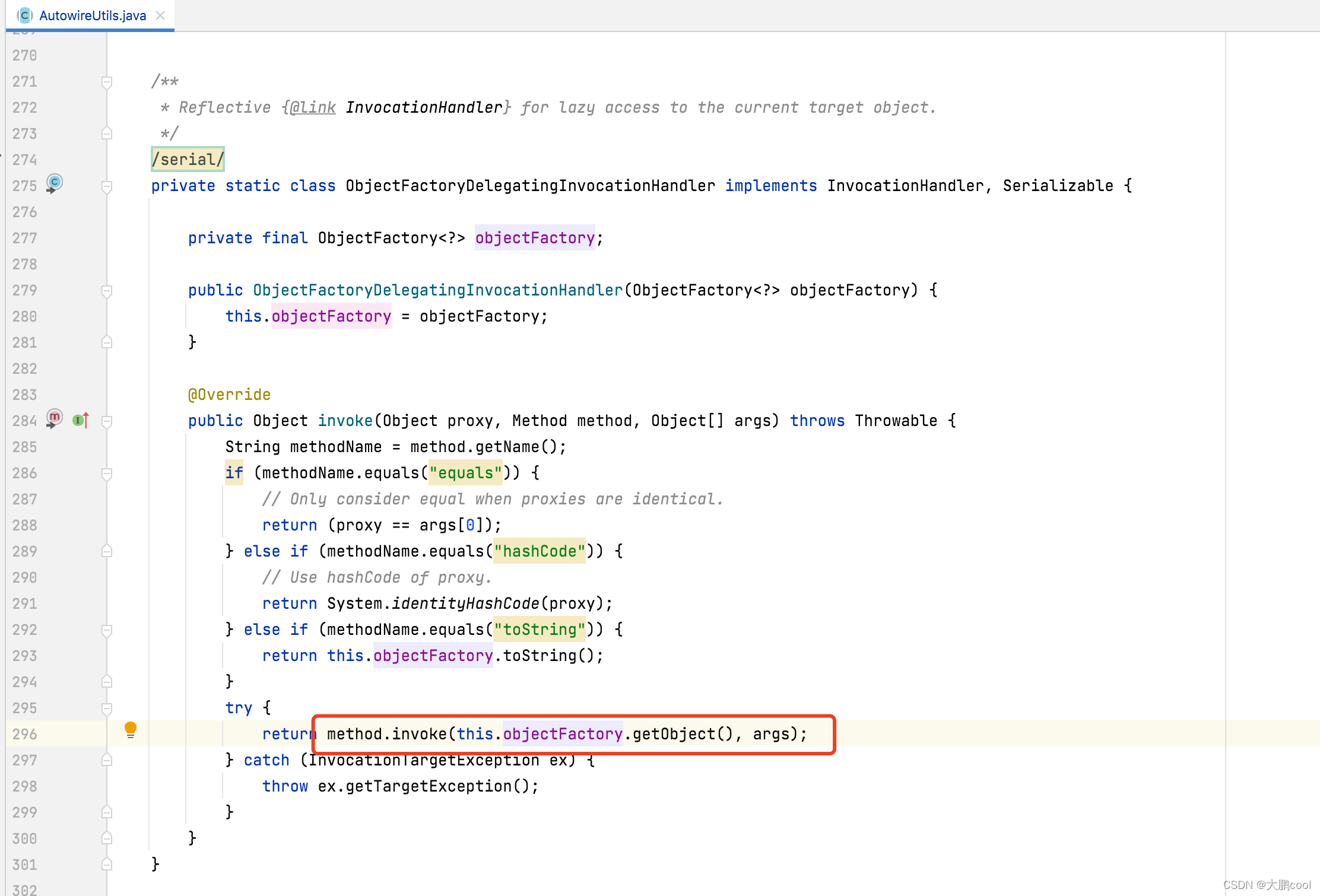This screenshot has width=1320, height=896.
Task: Click the class file icon in the AutowireUtils tab
Action: tap(24, 15)
